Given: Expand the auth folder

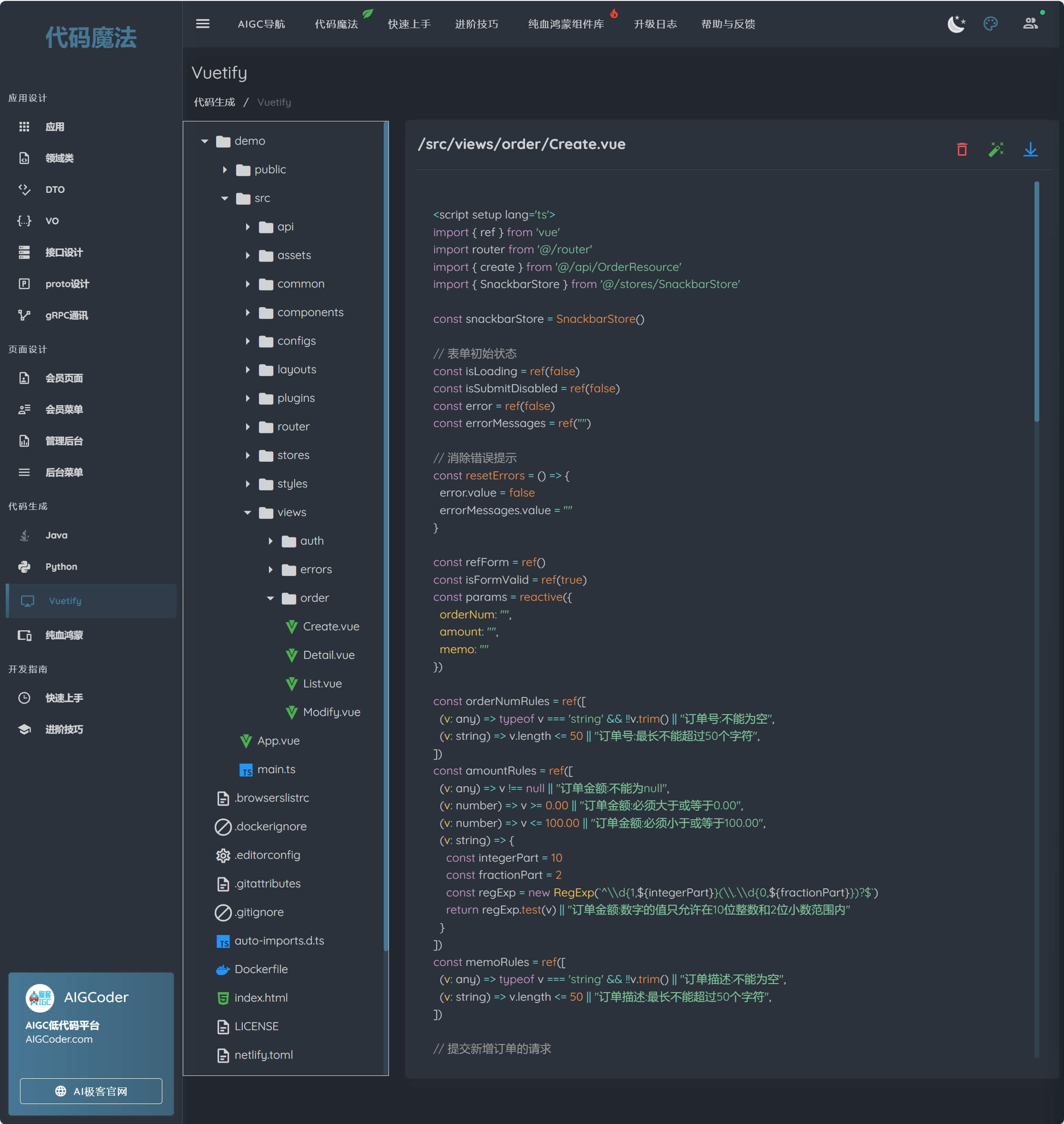Looking at the screenshot, I should coord(270,541).
